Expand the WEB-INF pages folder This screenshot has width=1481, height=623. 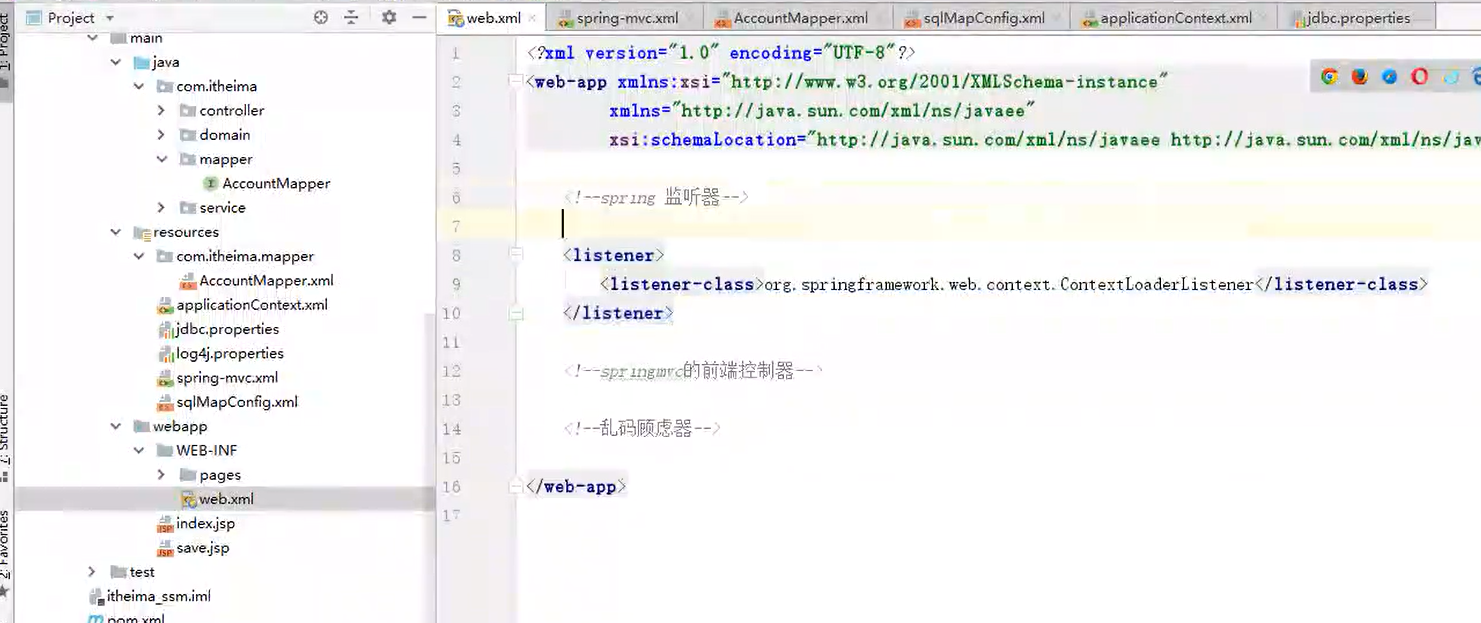click(160, 474)
